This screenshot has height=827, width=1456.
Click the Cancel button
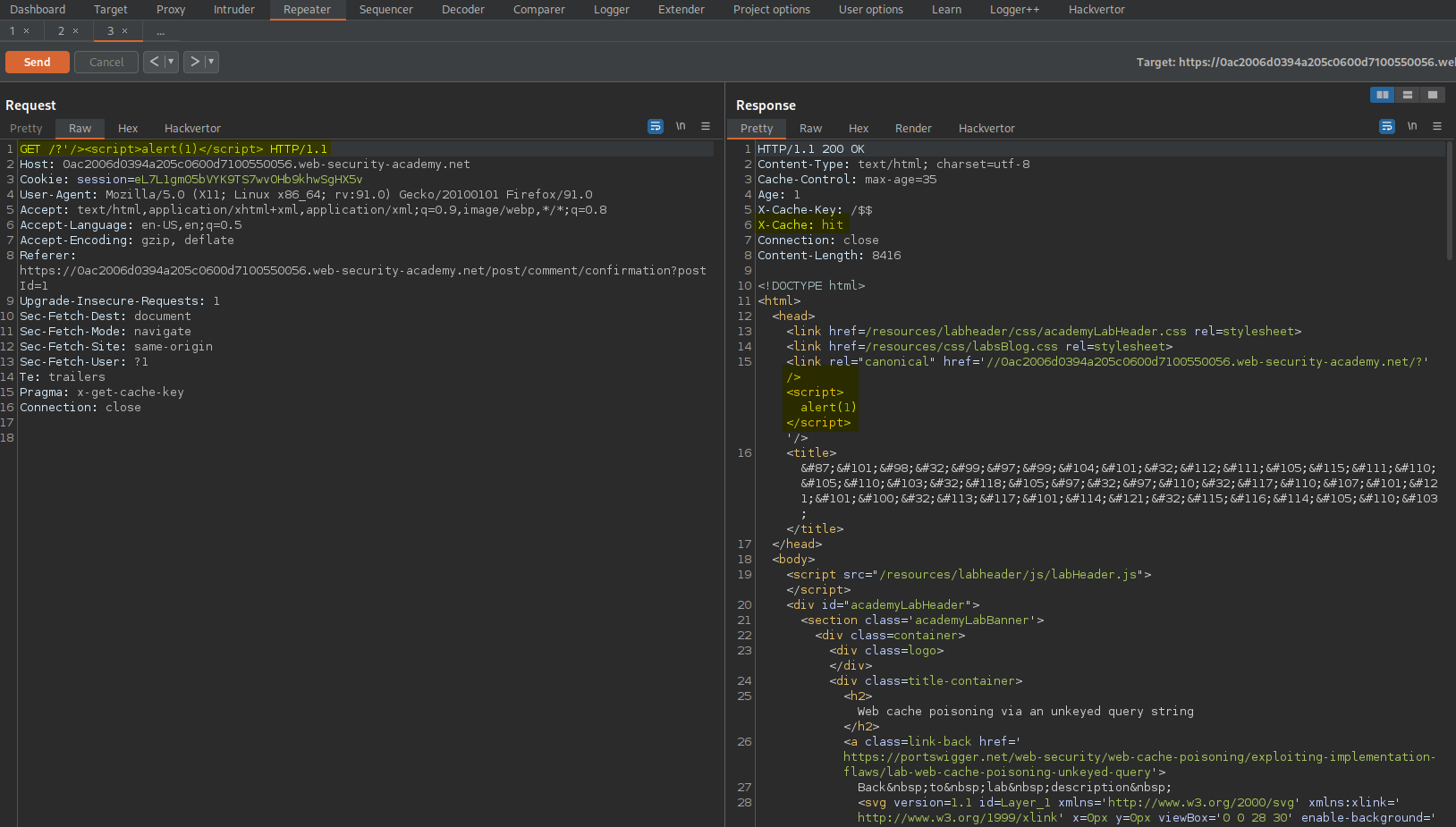[x=106, y=62]
